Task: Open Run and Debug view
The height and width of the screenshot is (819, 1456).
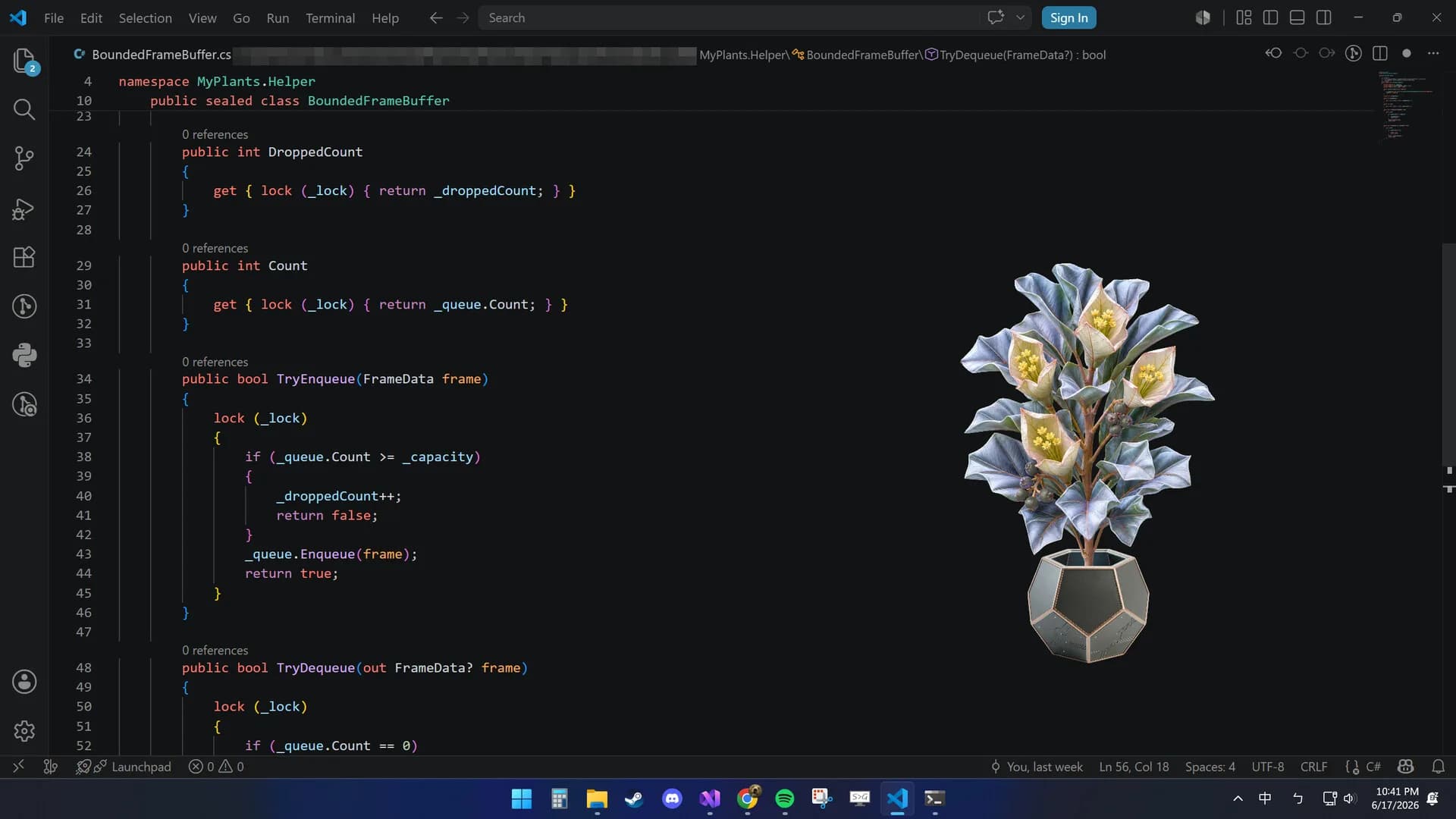Action: tap(24, 209)
